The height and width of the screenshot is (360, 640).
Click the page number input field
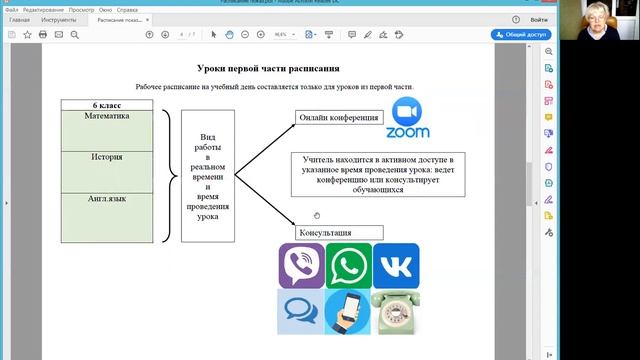[x=182, y=35]
